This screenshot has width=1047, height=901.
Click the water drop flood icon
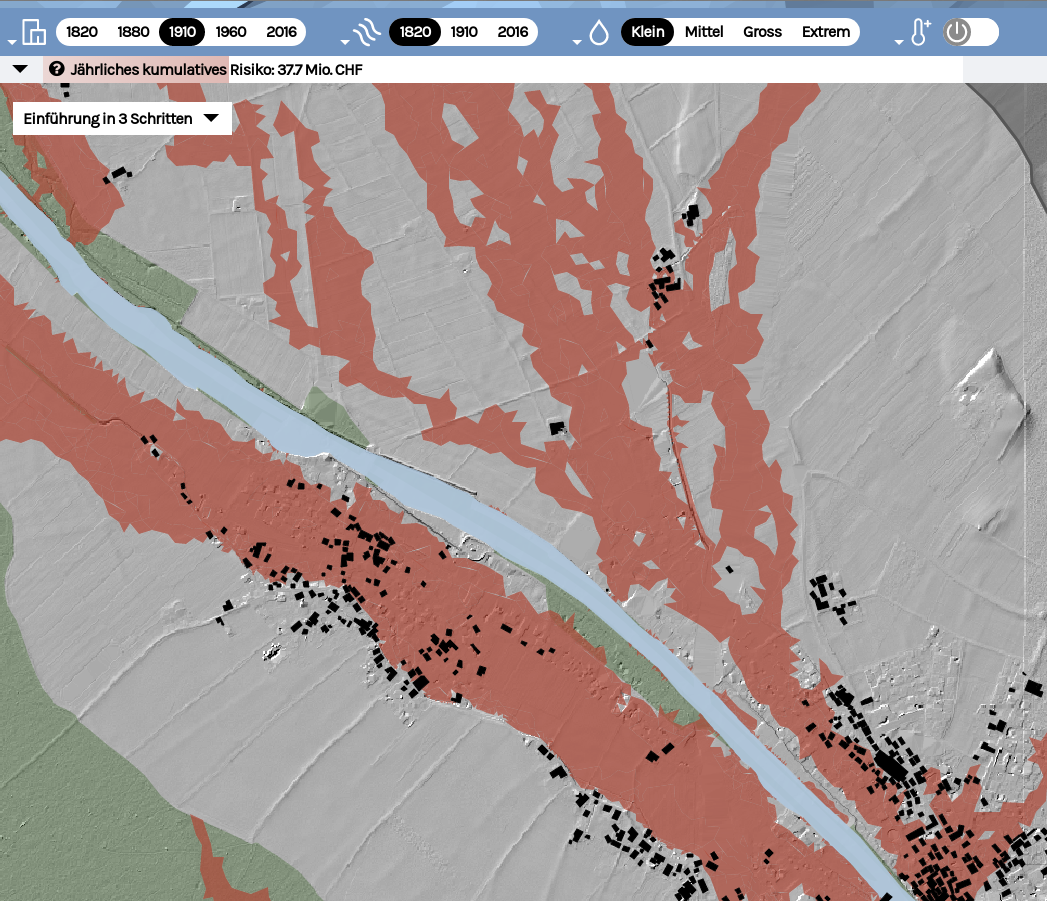point(599,32)
